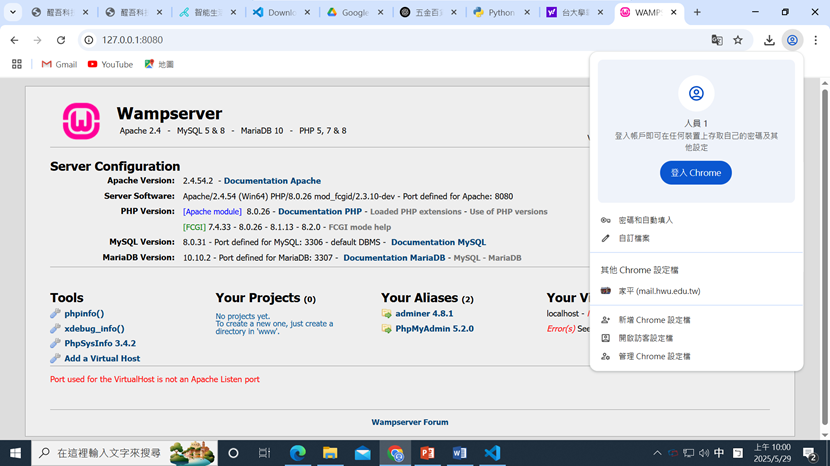This screenshot has height=466, width=830.
Task: Open Documentation PHP link
Action: tap(320, 211)
